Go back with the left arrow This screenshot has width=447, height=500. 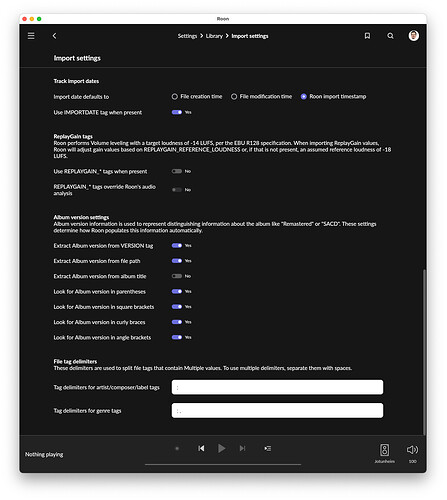pyautogui.click(x=55, y=36)
